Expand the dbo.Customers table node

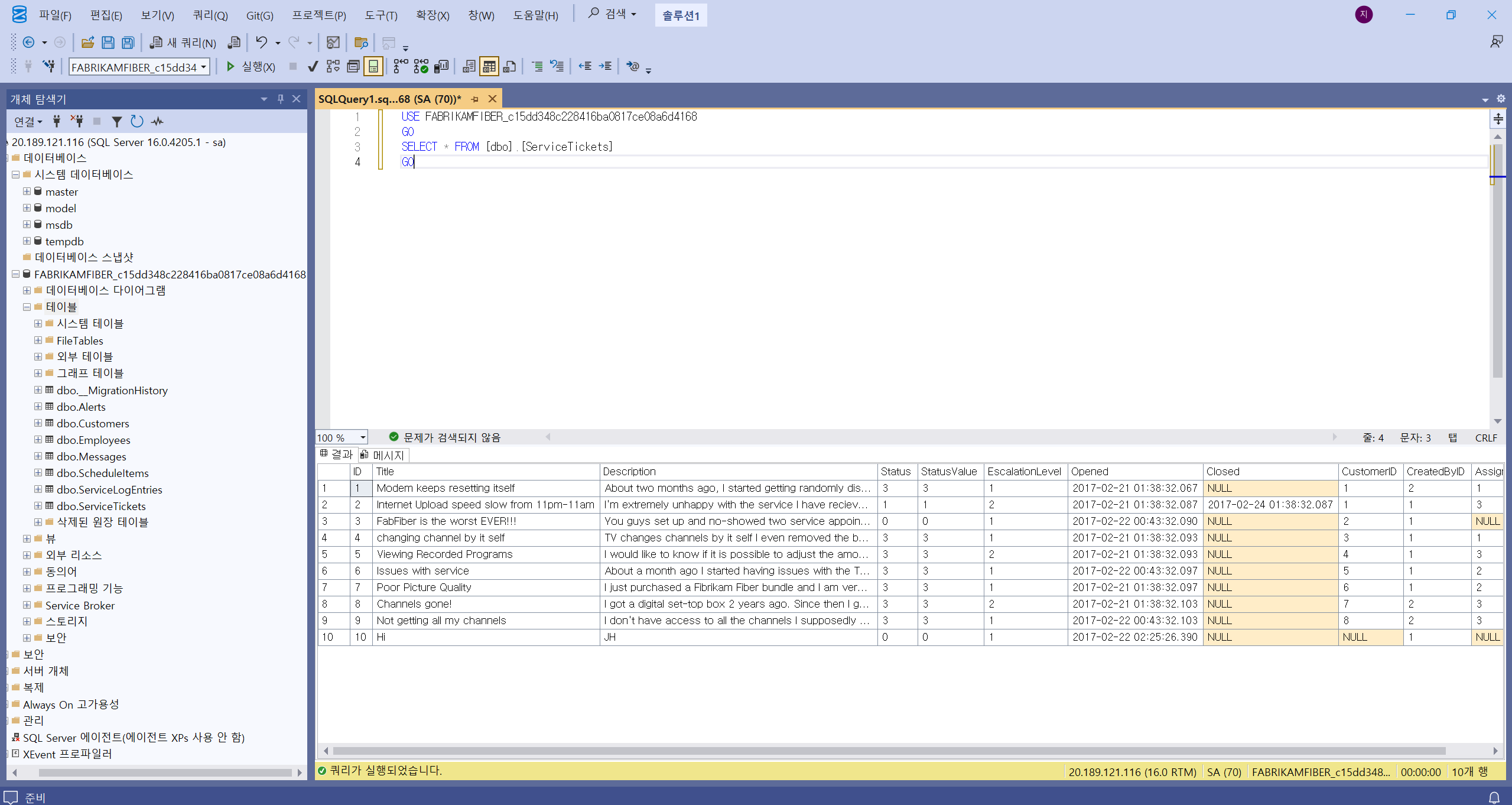[x=38, y=423]
